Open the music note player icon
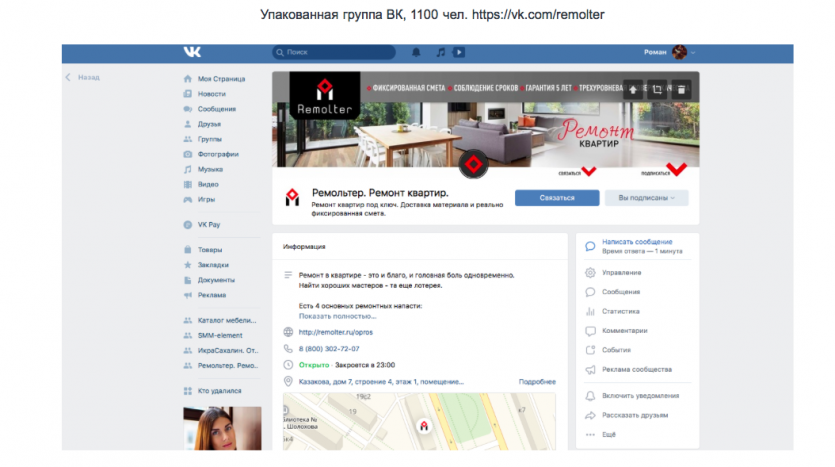This screenshot has width=835, height=467. (441, 52)
